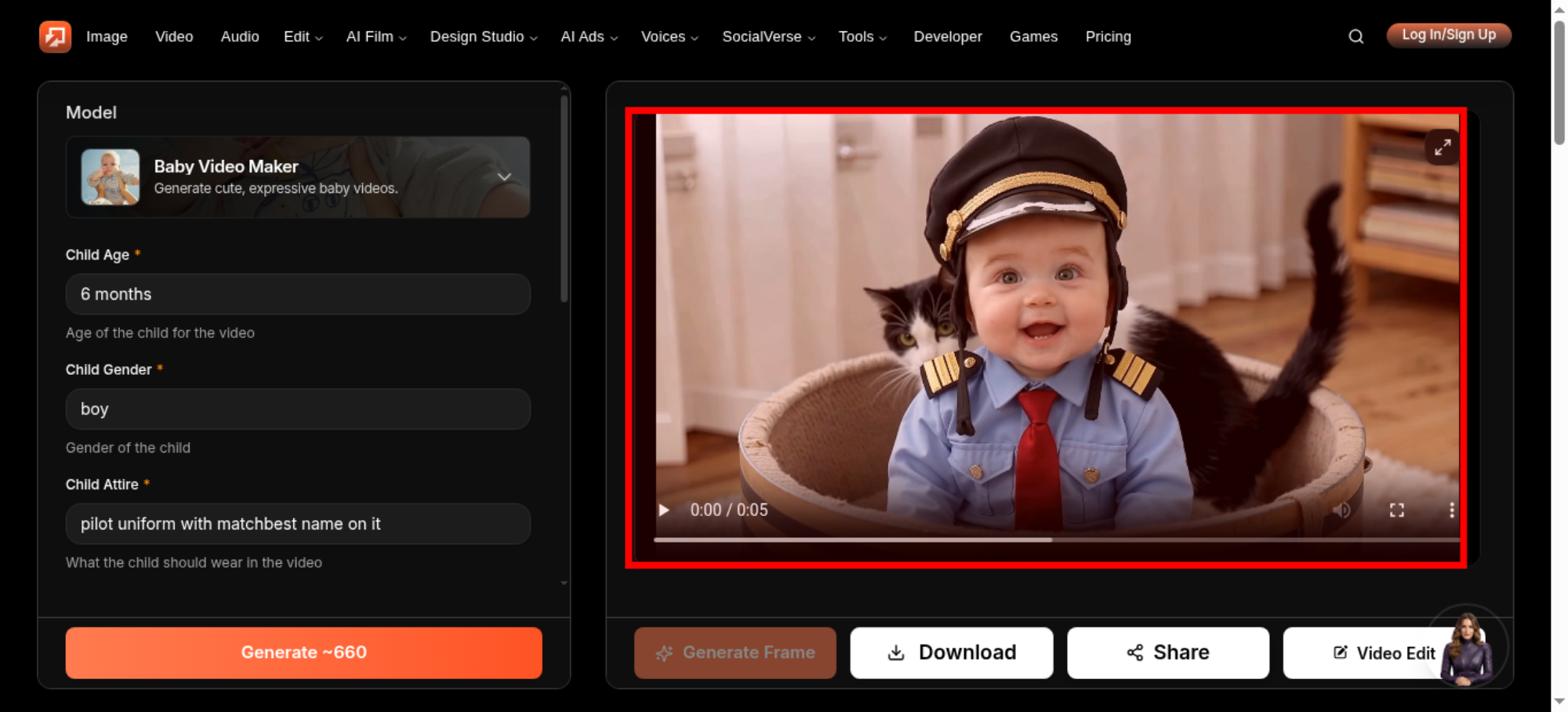Click the Child Age input field
The height and width of the screenshot is (712, 1568).
(x=298, y=294)
